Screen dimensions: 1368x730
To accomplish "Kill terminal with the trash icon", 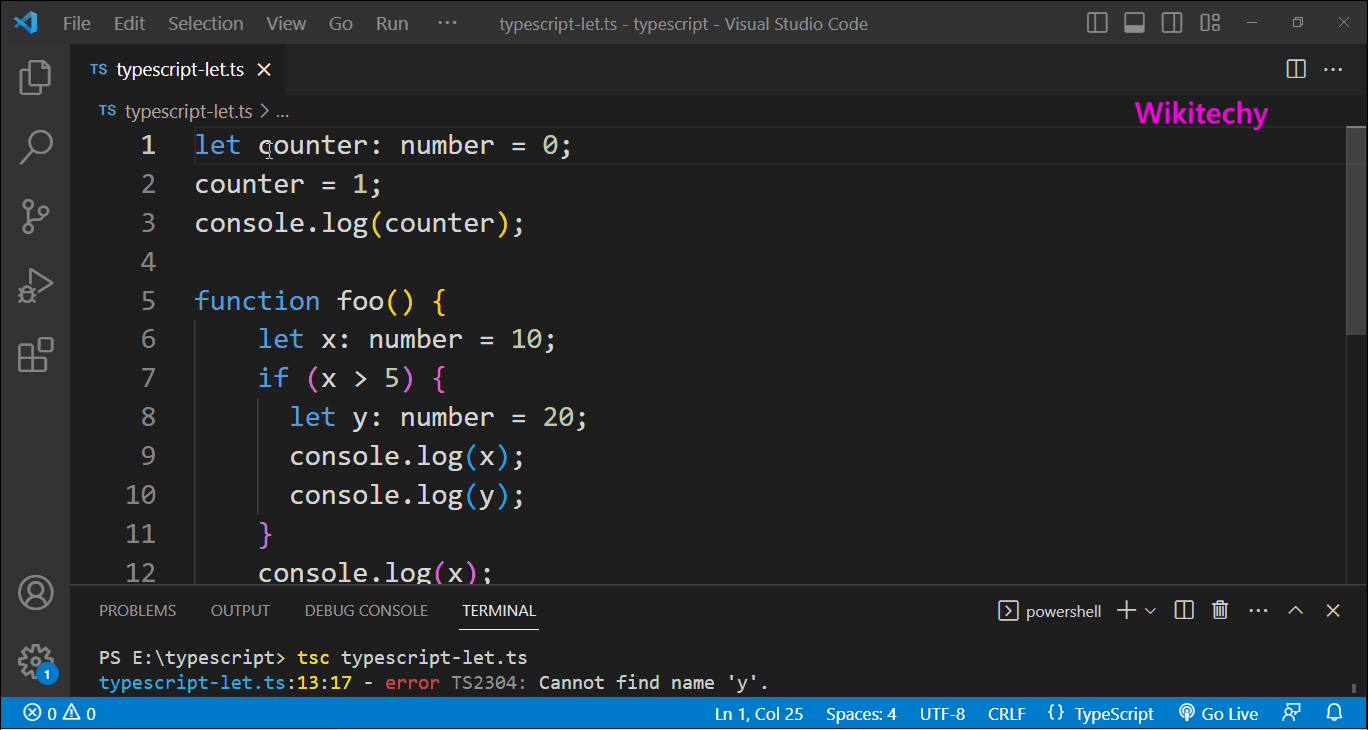I will (1220, 610).
